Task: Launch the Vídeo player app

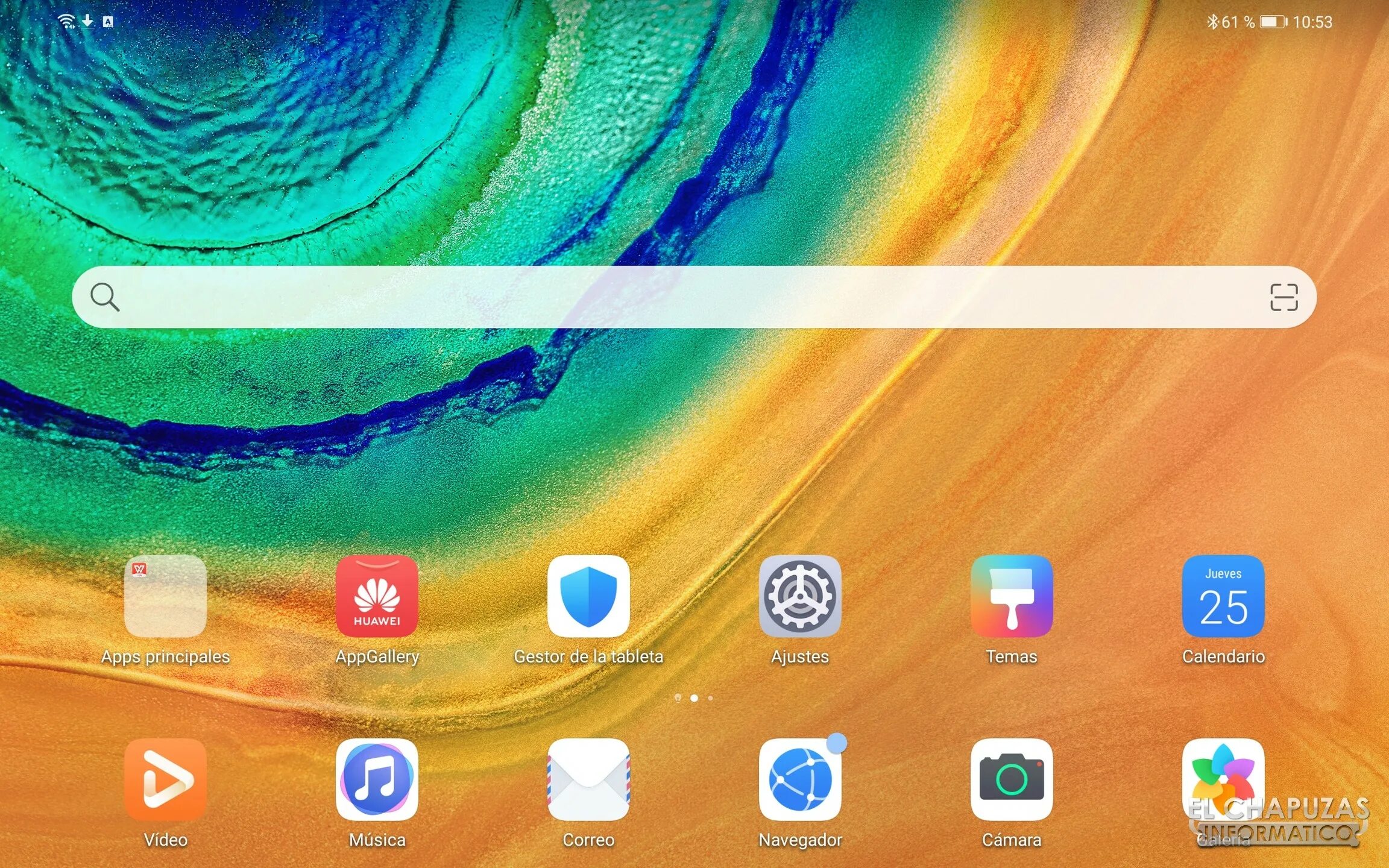Action: 165,779
